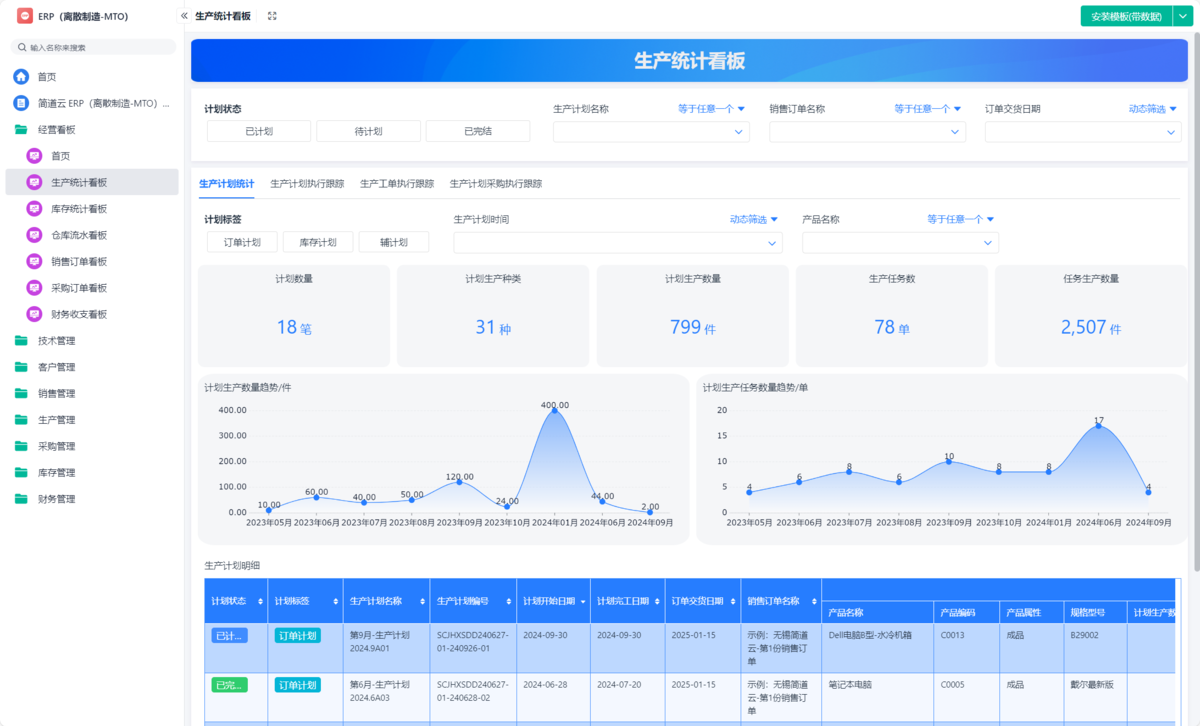Click the fullscreen icon beside 生产统计看板 title
Viewport: 1200px width, 726px height.
pos(272,16)
